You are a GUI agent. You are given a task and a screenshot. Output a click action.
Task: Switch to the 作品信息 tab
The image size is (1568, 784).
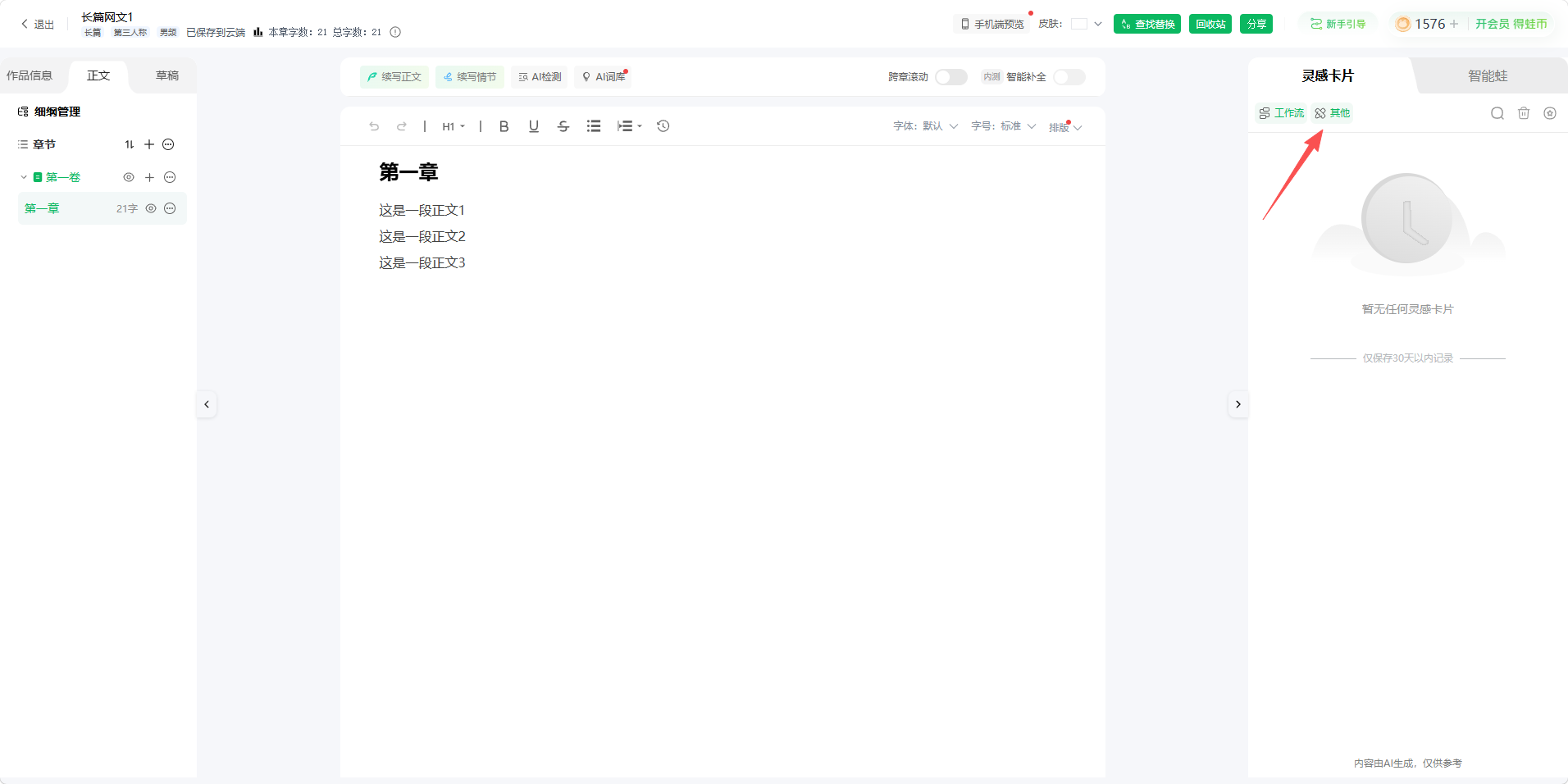30,75
